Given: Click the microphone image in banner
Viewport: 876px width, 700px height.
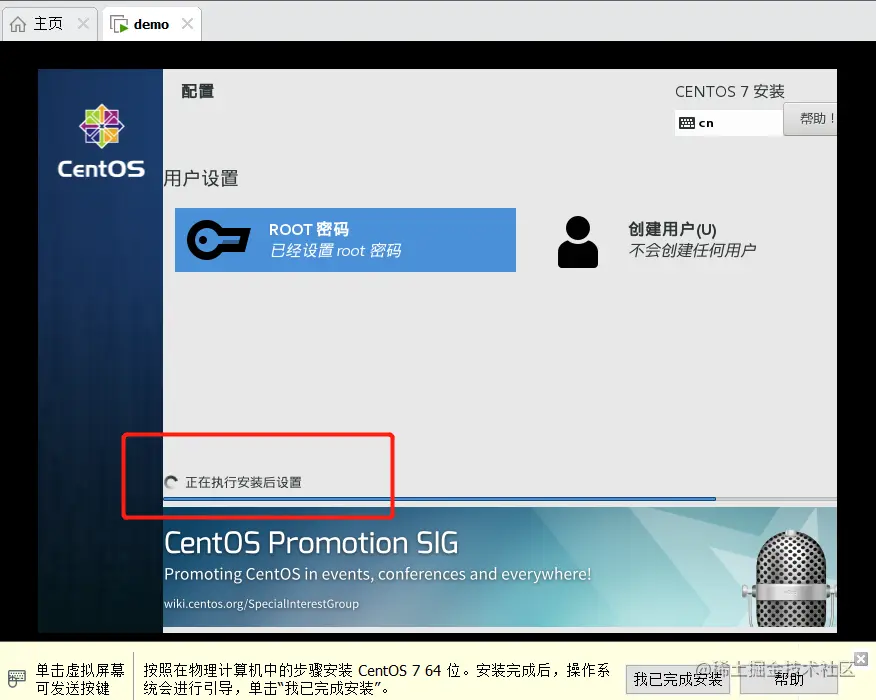Looking at the screenshot, I should 790,578.
